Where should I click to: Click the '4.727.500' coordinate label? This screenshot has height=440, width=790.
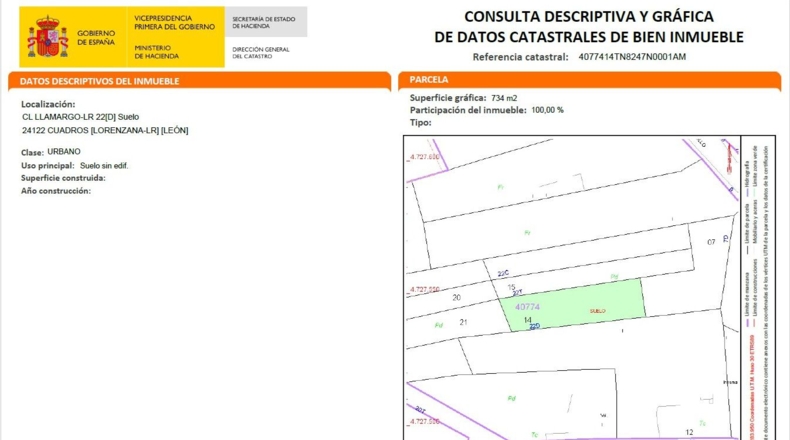424,421
